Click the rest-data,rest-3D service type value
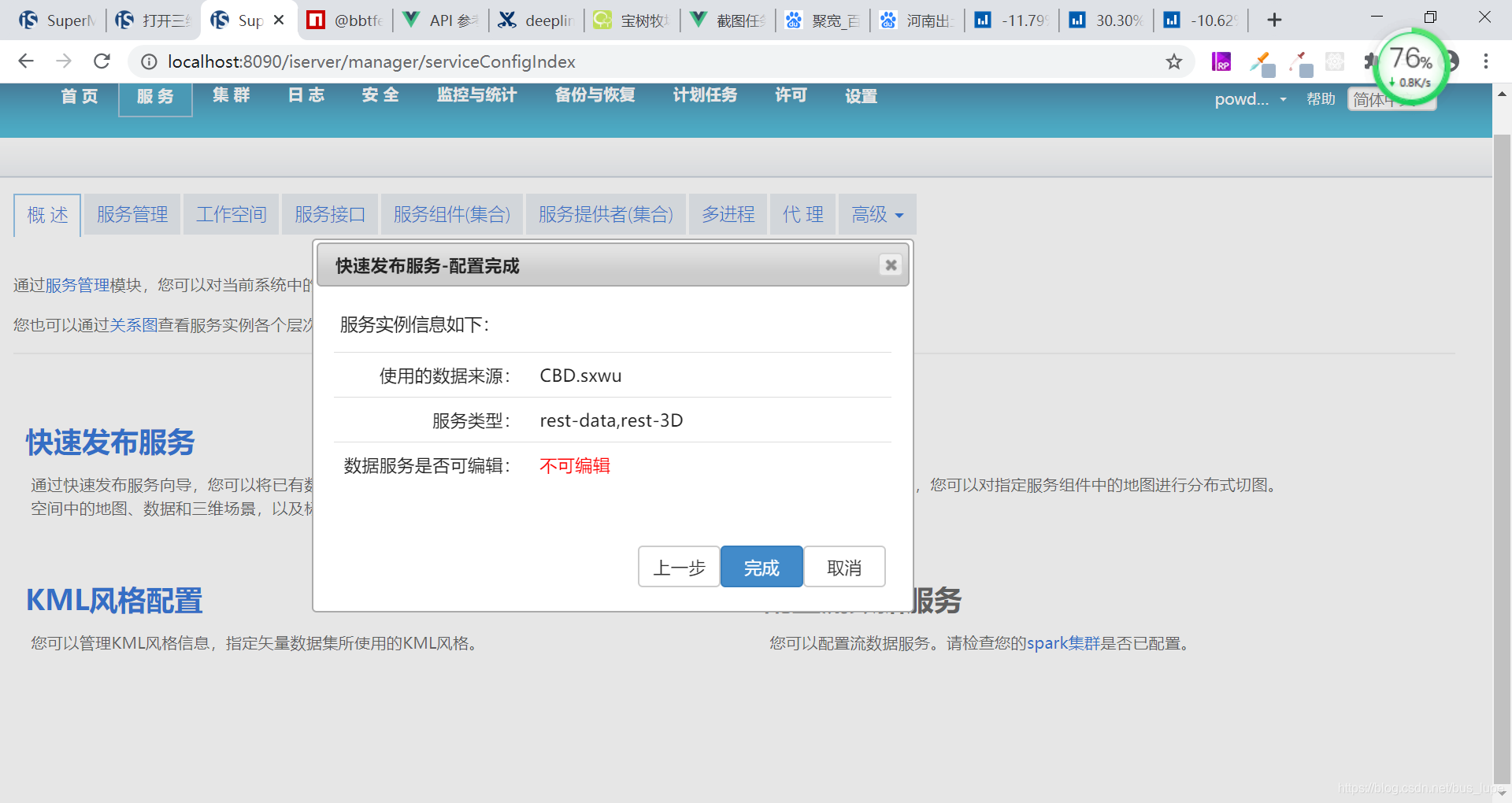This screenshot has height=803, width=1512. coord(611,420)
